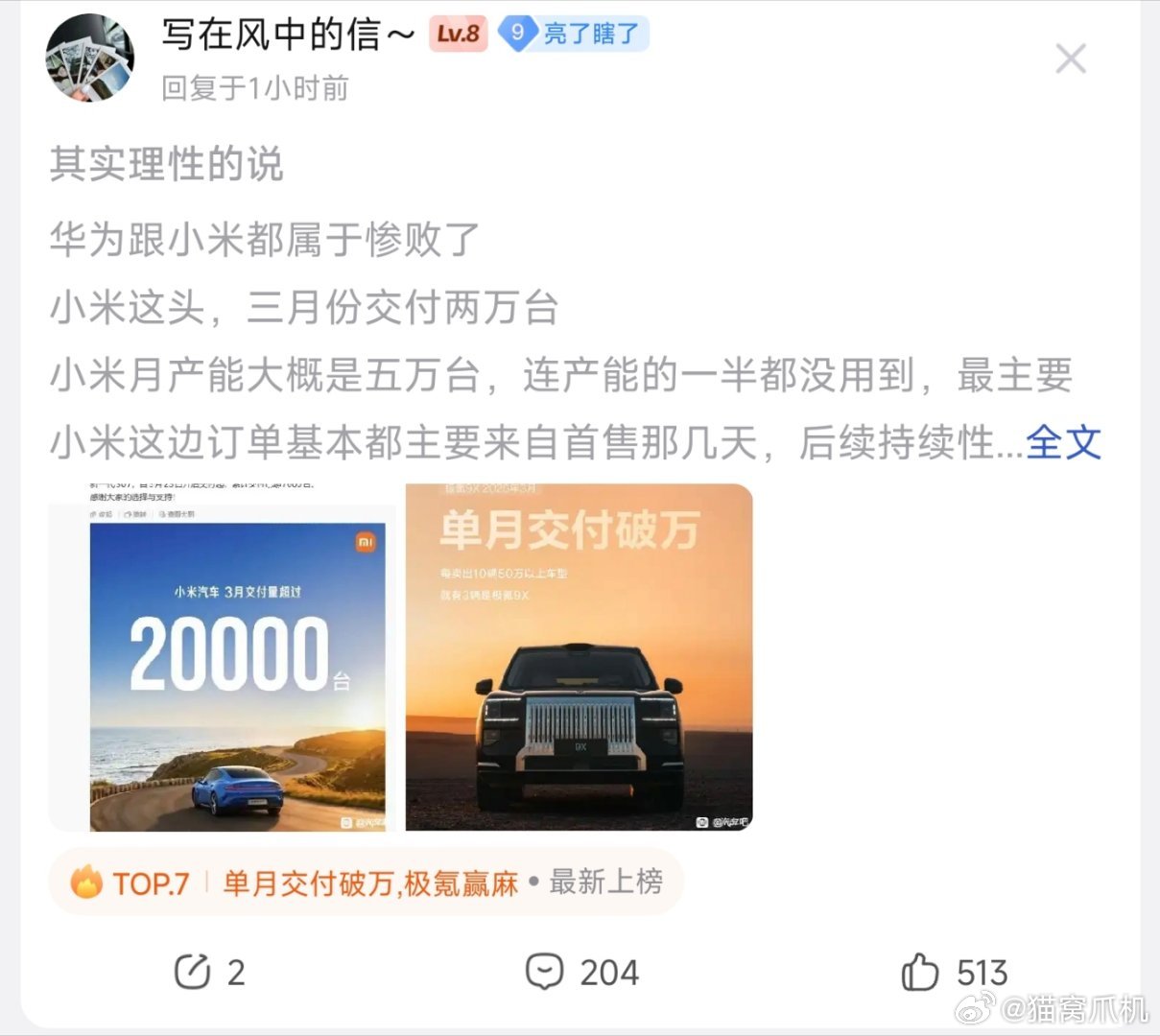The image size is (1160, 1036).
Task: Open comments via speech bubble icon
Action: (544, 971)
